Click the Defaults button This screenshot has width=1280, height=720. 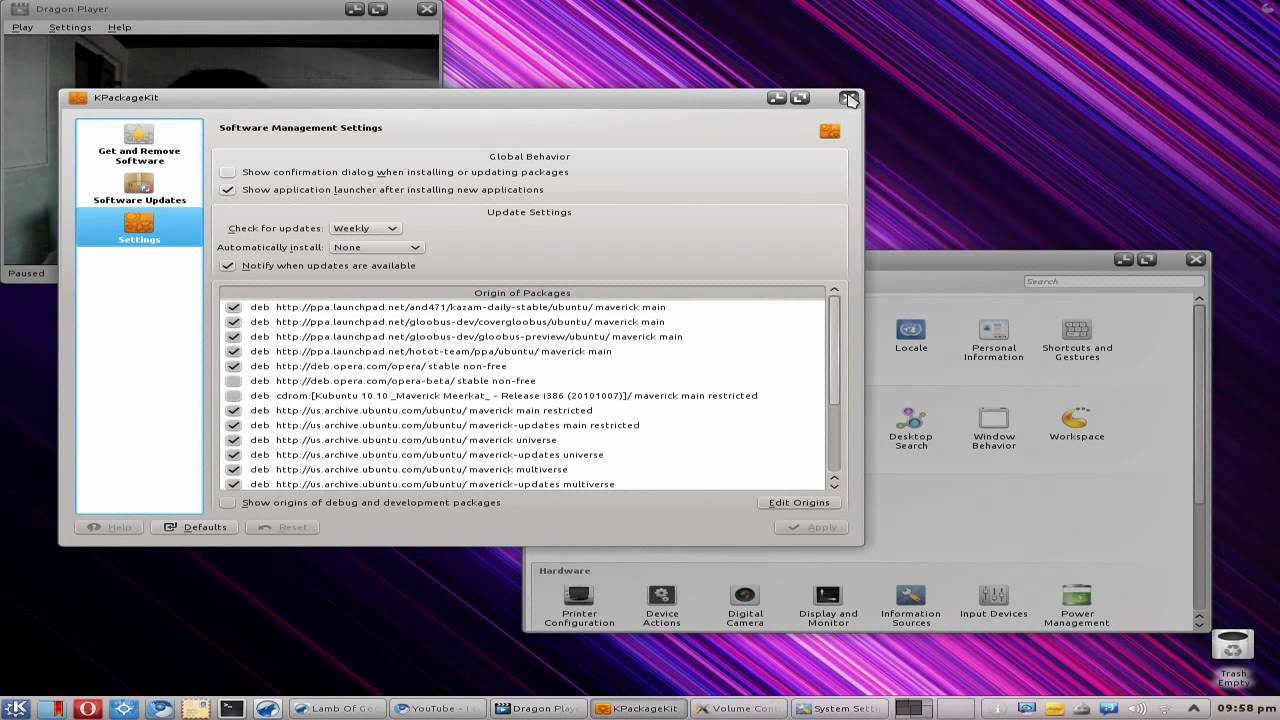[195, 527]
